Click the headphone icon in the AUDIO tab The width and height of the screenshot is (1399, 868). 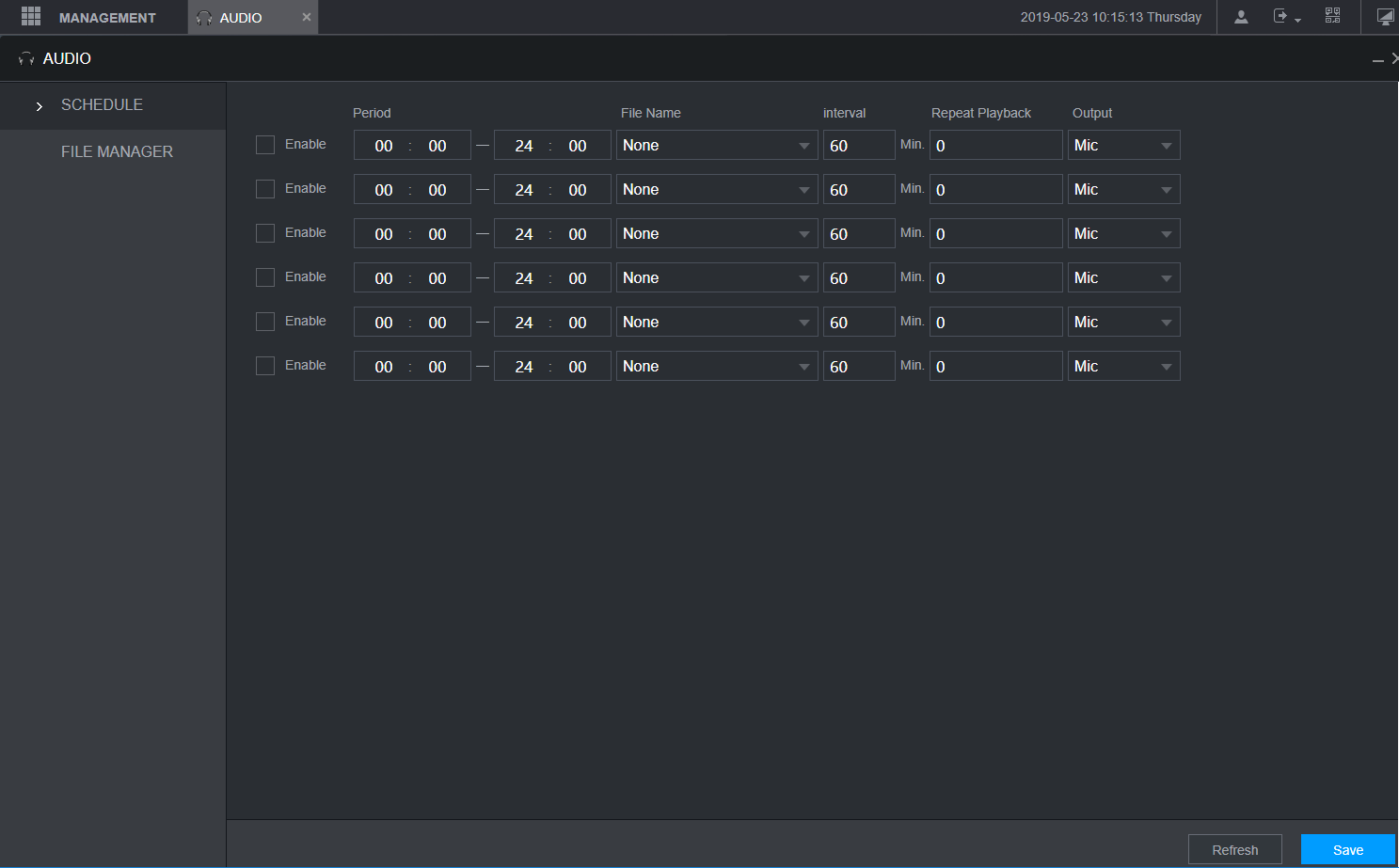[x=204, y=18]
